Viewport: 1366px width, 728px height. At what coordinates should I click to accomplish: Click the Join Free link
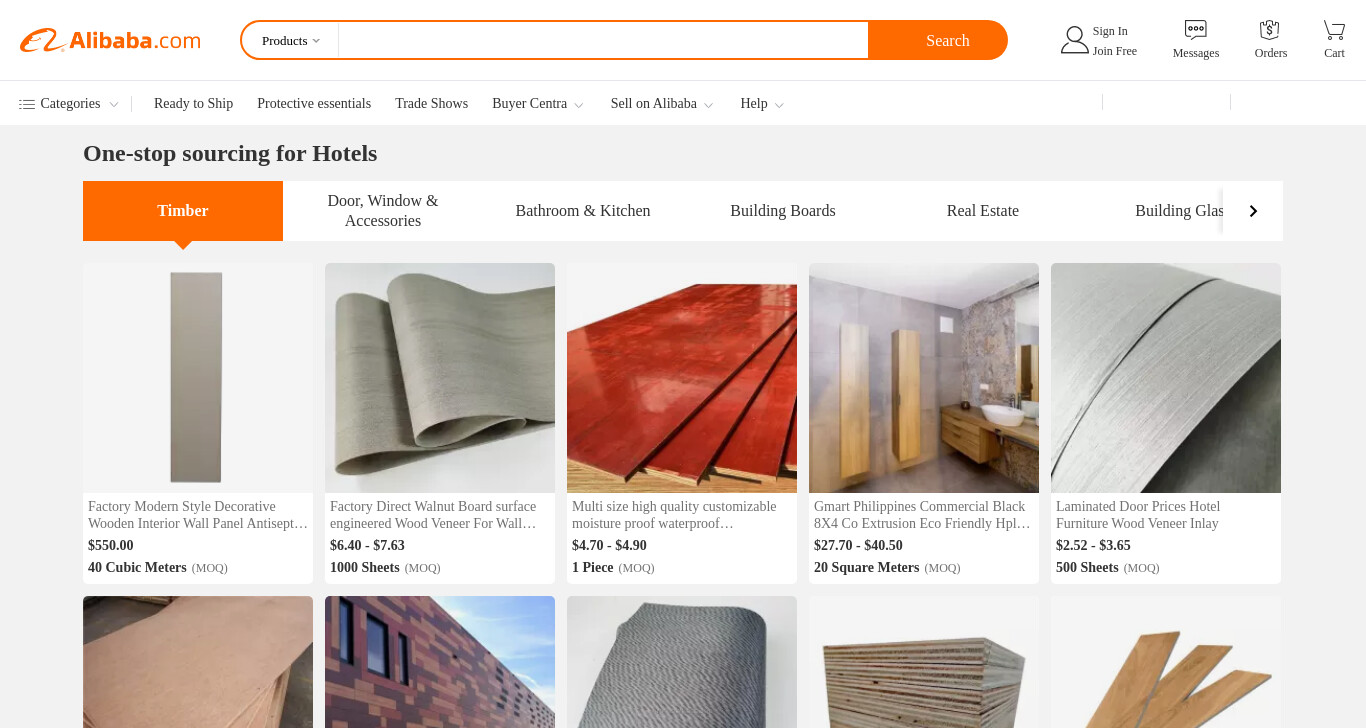[1114, 51]
